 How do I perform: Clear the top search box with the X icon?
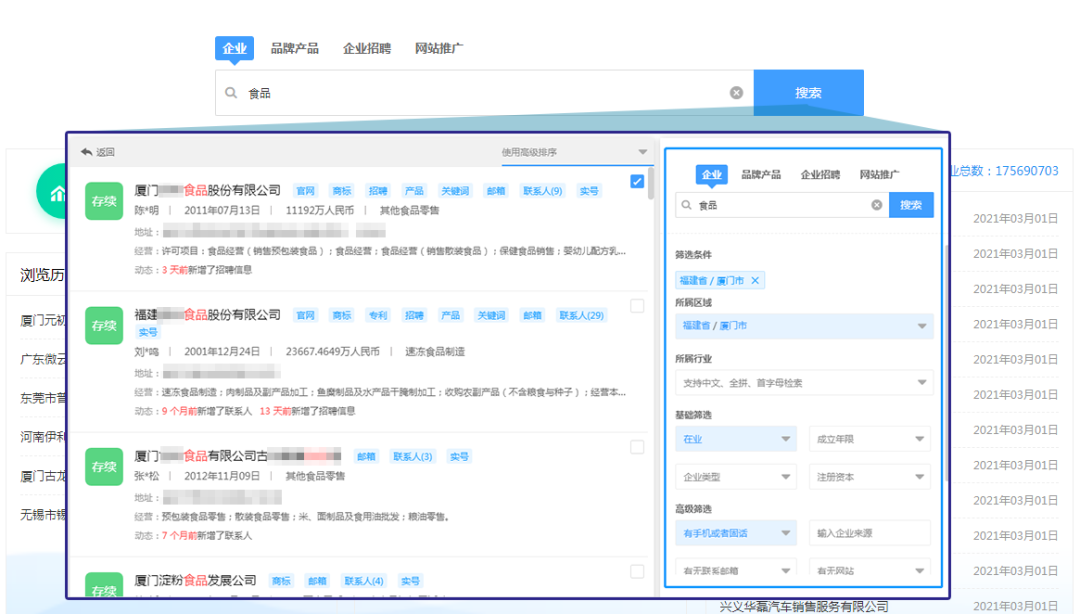[x=736, y=92]
